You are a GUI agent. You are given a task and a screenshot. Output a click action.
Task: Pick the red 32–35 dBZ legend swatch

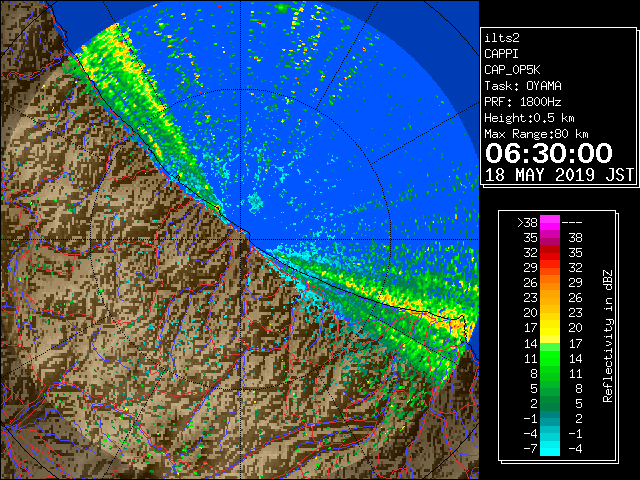[550, 253]
